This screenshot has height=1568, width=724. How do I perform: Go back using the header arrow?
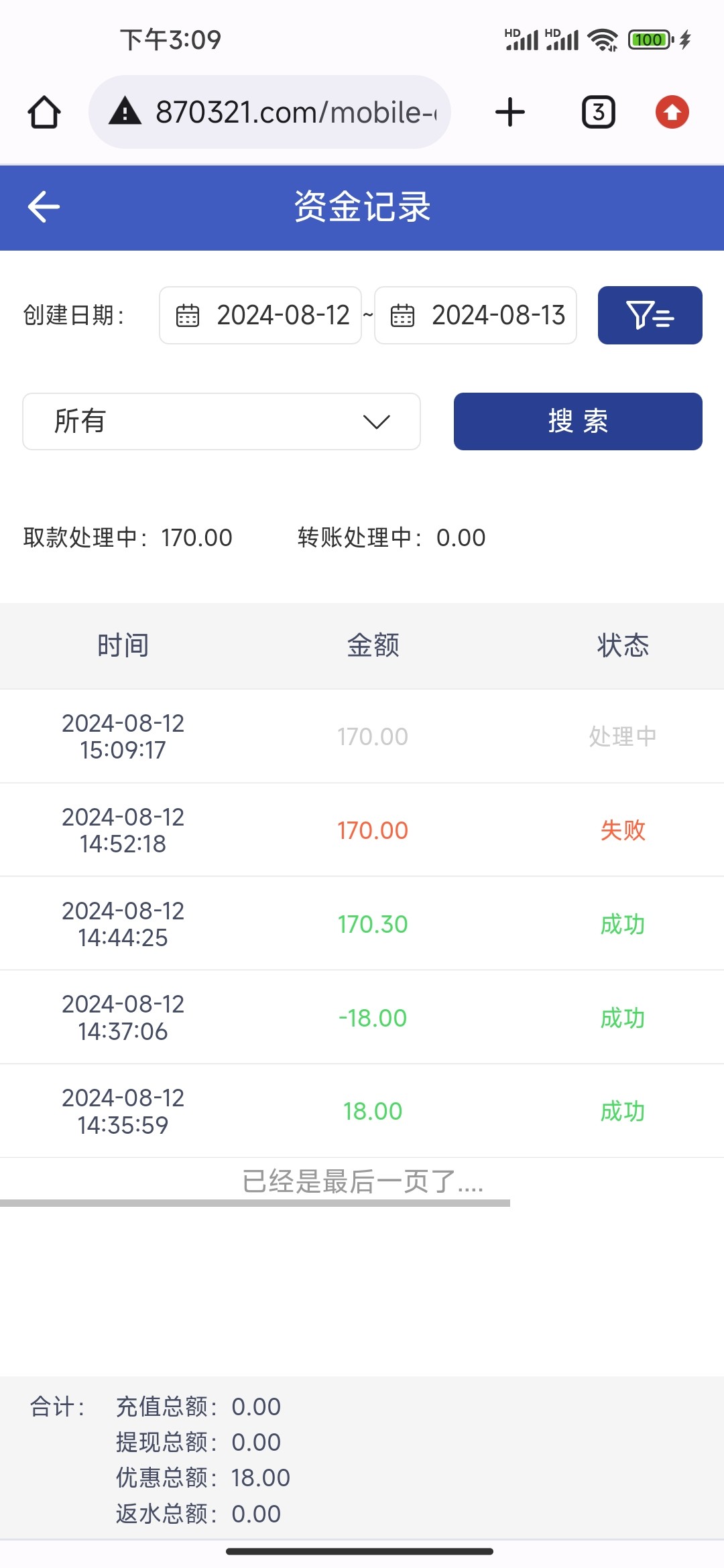click(x=44, y=206)
